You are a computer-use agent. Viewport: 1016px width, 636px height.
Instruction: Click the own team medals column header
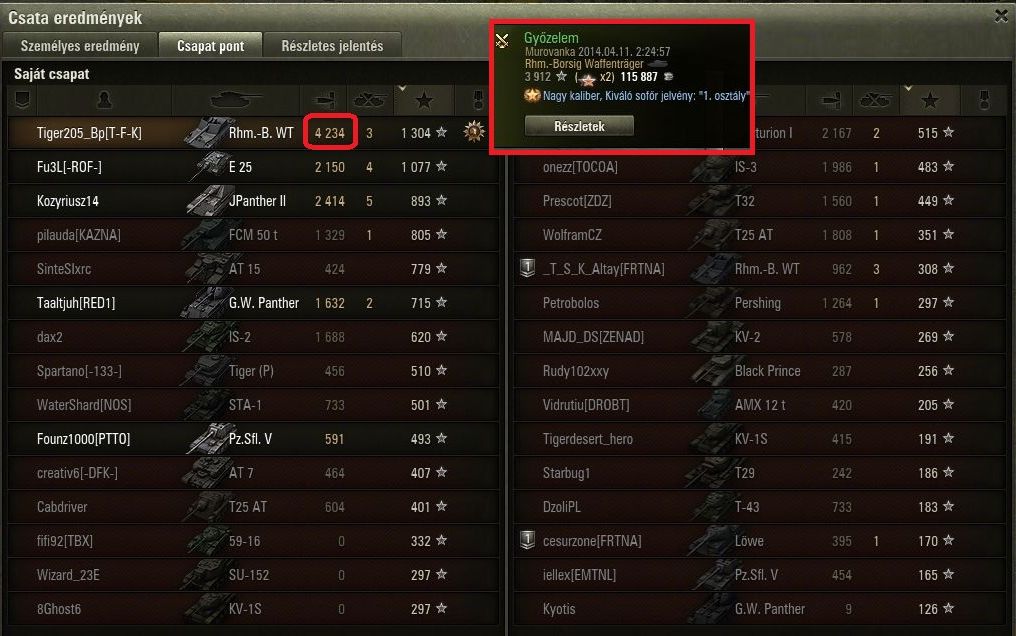(479, 100)
